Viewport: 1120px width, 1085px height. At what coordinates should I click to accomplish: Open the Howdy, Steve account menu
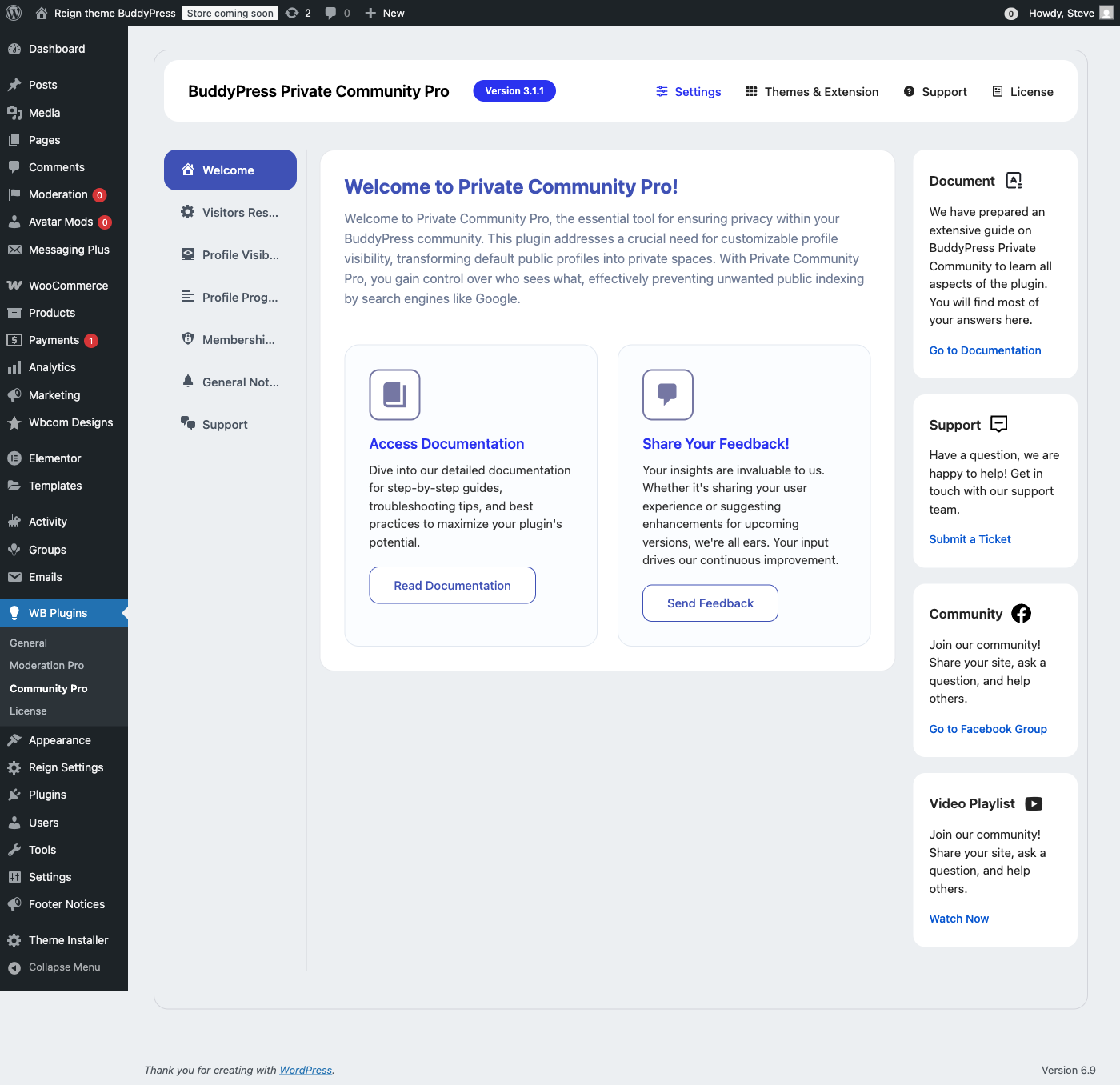(x=1062, y=13)
